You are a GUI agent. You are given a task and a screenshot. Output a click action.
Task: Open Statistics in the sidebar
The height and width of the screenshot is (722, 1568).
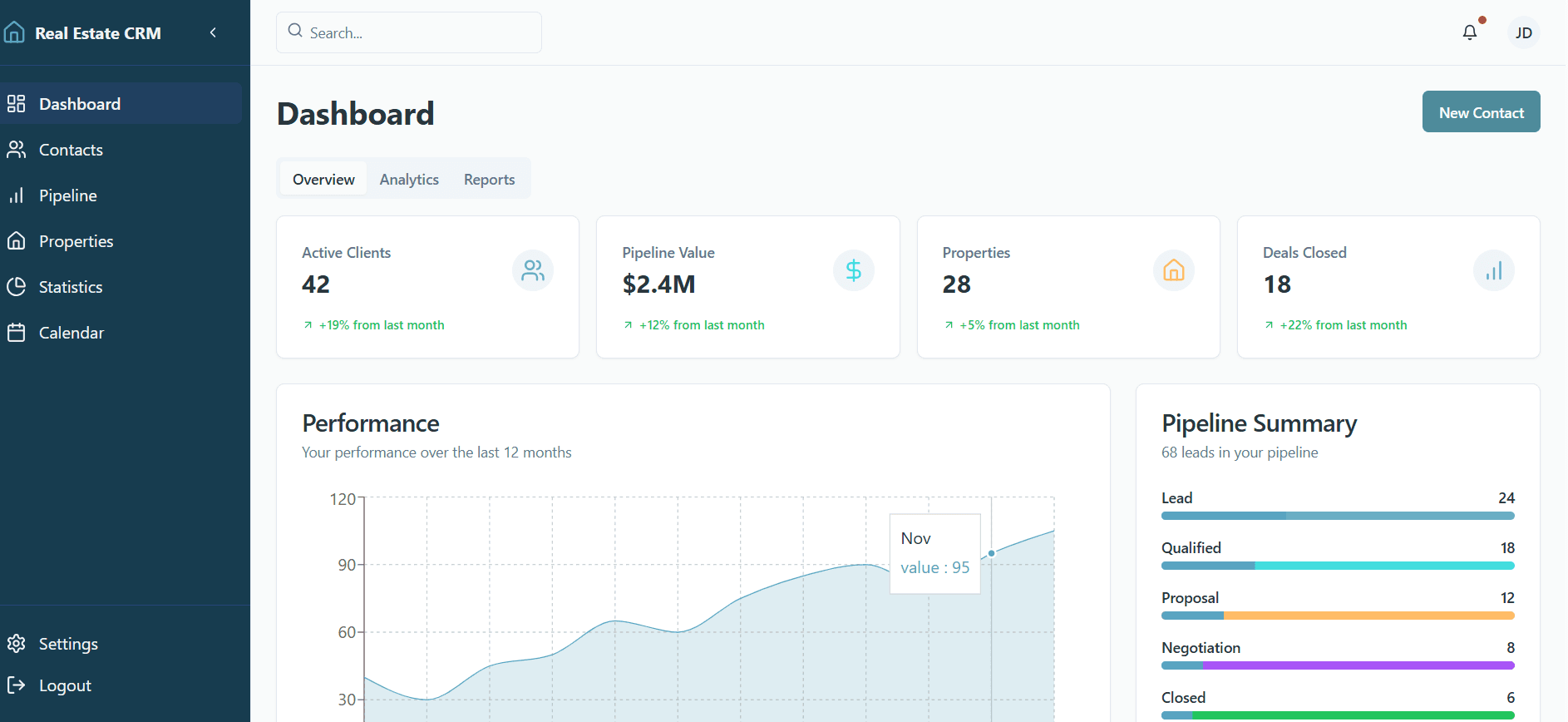tap(121, 287)
